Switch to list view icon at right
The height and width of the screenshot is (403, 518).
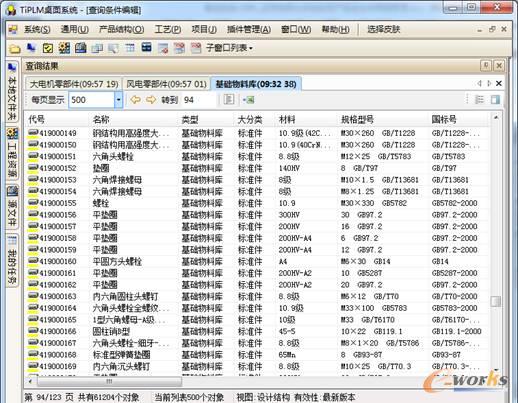coord(479,99)
